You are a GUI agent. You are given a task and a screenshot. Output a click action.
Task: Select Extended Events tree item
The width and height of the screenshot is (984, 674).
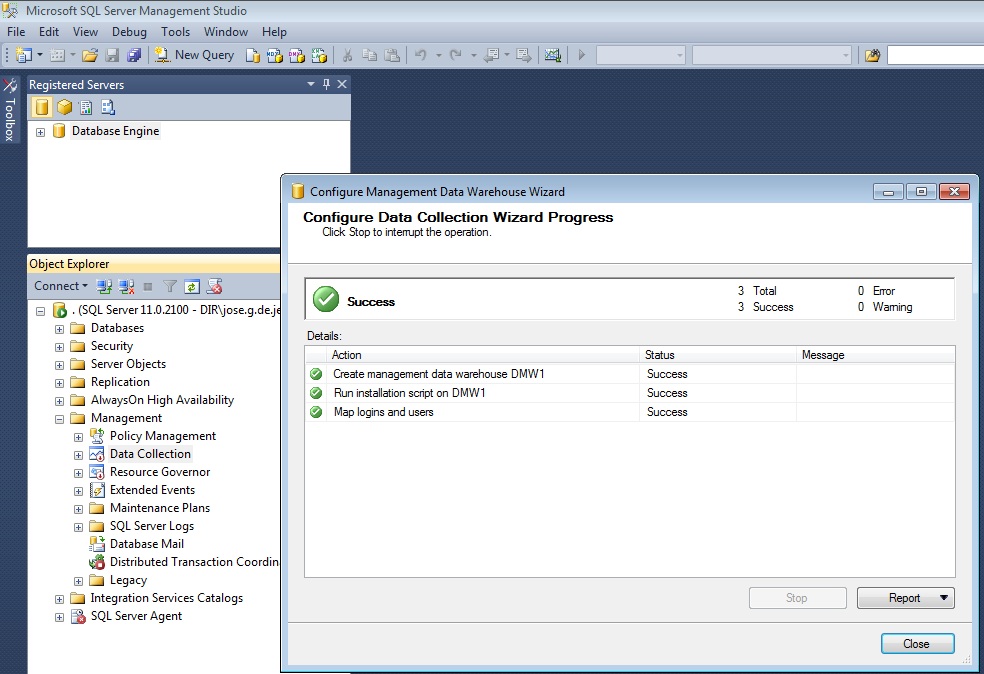152,490
